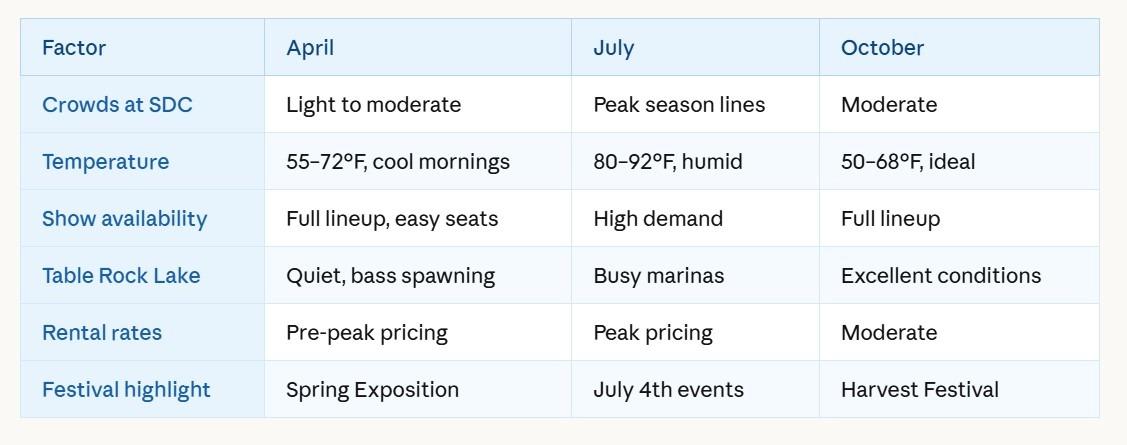Select the Festival highlight row label
The height and width of the screenshot is (445, 1127).
point(126,390)
